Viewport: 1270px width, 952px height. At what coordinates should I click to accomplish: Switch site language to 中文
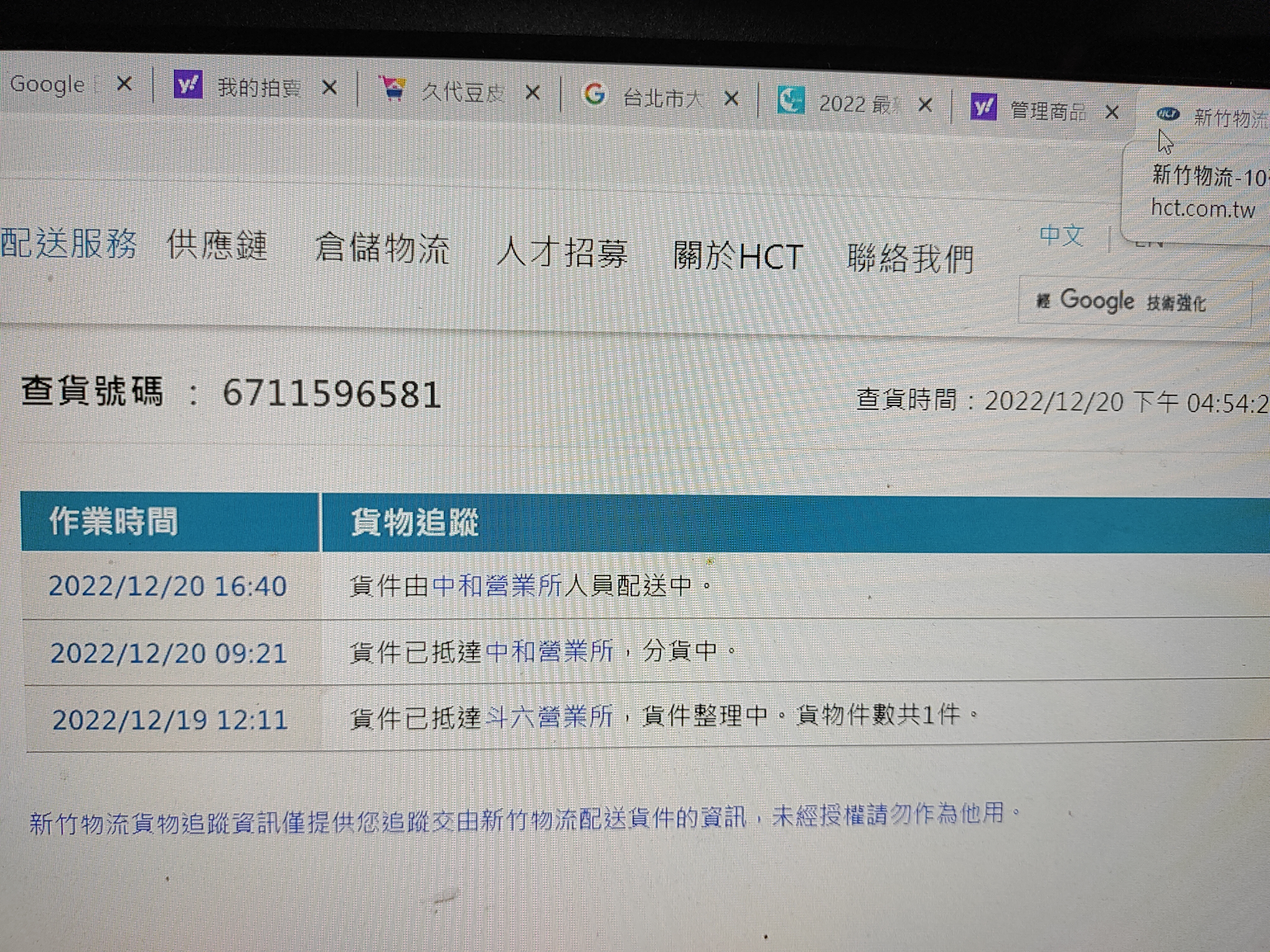pyautogui.click(x=1062, y=235)
